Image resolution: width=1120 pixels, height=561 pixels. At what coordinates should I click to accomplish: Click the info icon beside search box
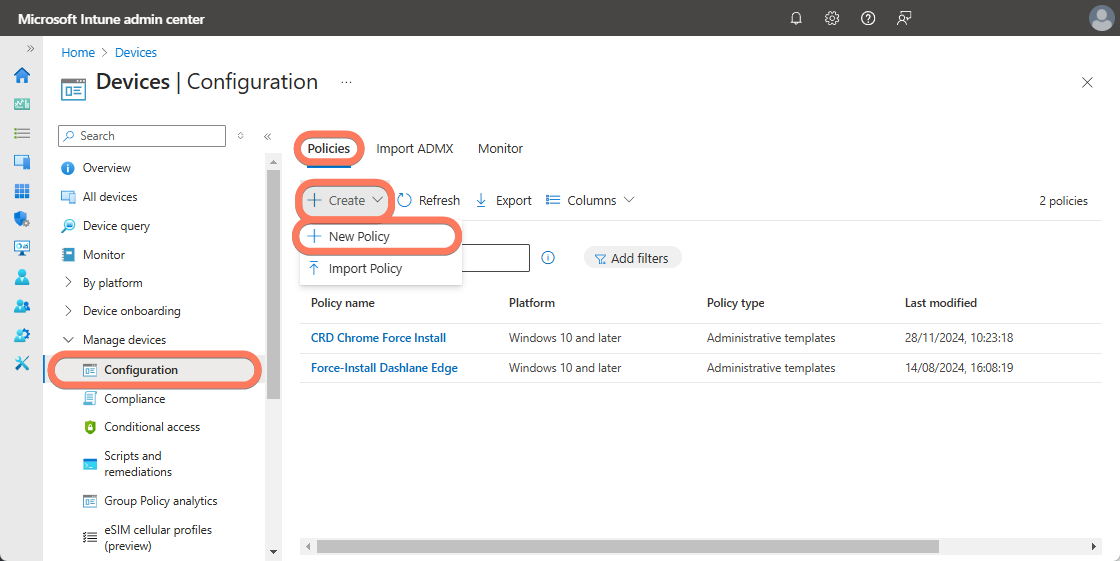[548, 258]
